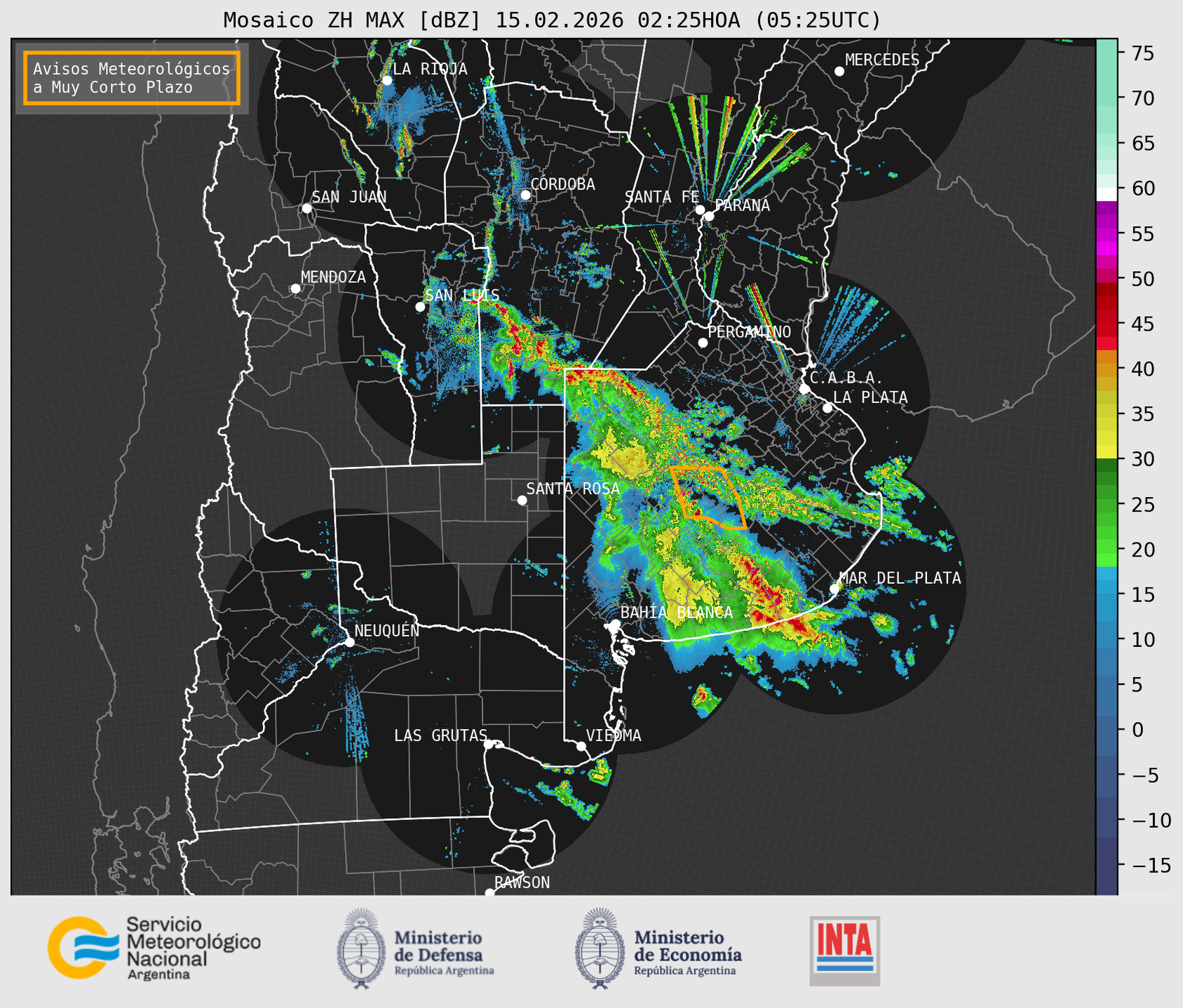Click the Ministerio de Defensa crest logo
The width and height of the screenshot is (1183, 1008).
[362, 948]
